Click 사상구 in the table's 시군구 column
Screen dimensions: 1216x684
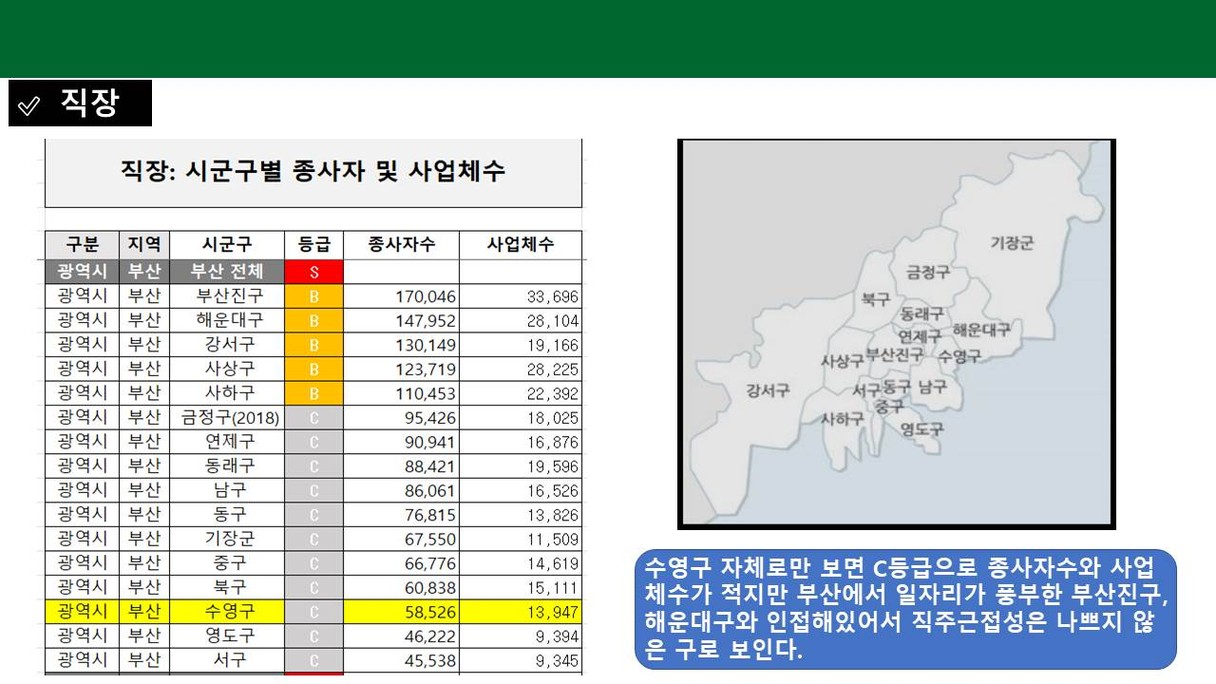(227, 368)
